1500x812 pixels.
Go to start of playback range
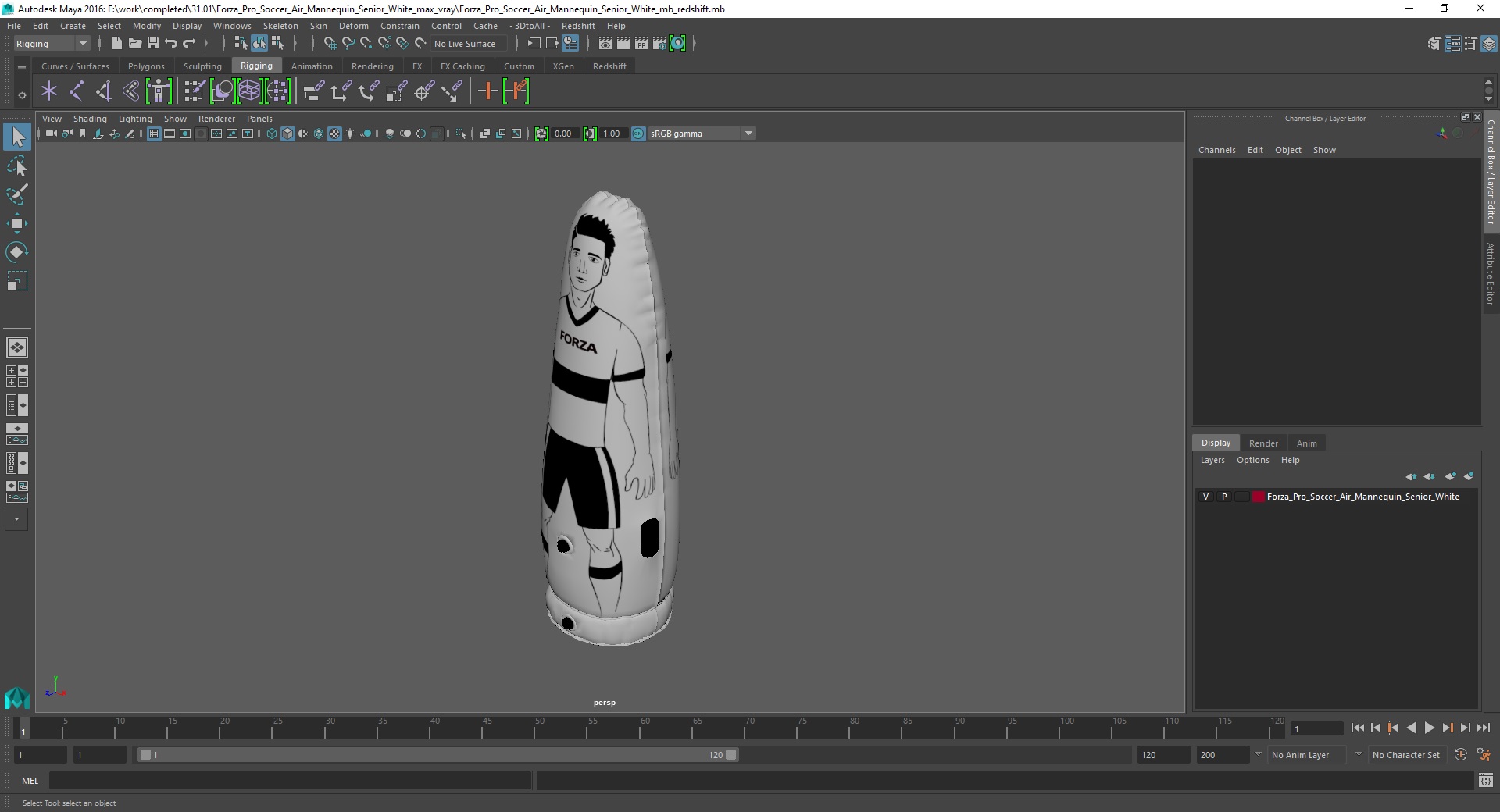tap(1357, 728)
